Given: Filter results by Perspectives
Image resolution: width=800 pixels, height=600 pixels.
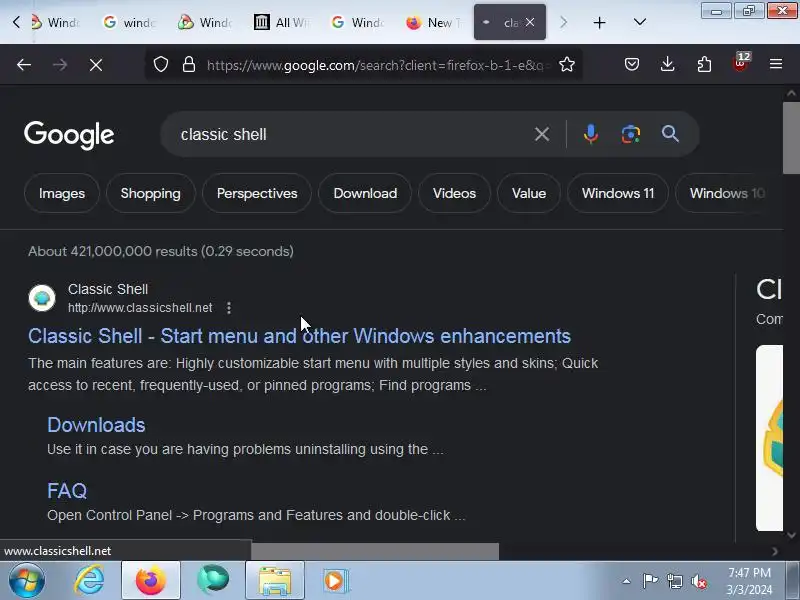Looking at the screenshot, I should pyautogui.click(x=257, y=193).
